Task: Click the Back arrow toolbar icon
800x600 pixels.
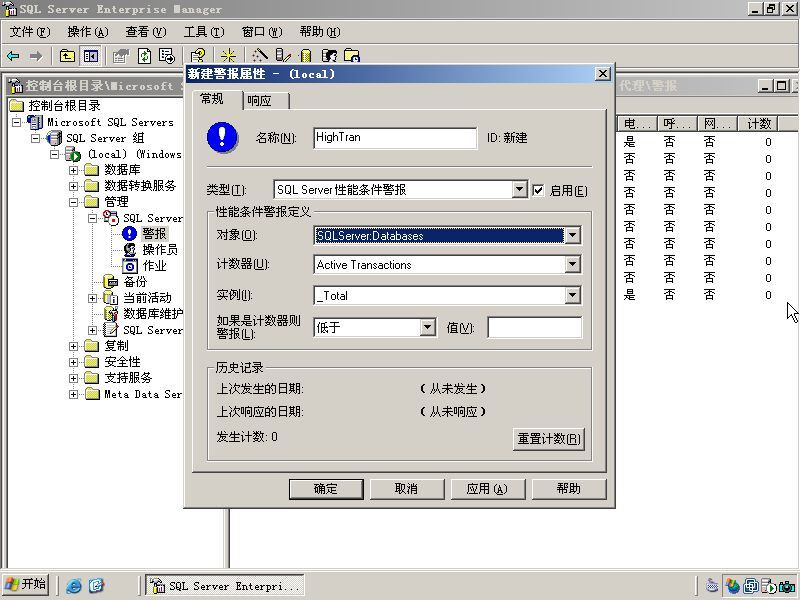Action: click(13, 56)
